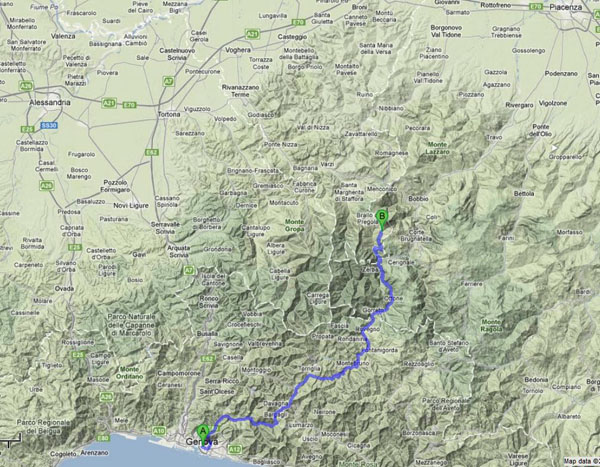600x467 pixels.
Task: Click the green destination marker B
Action: (382, 218)
